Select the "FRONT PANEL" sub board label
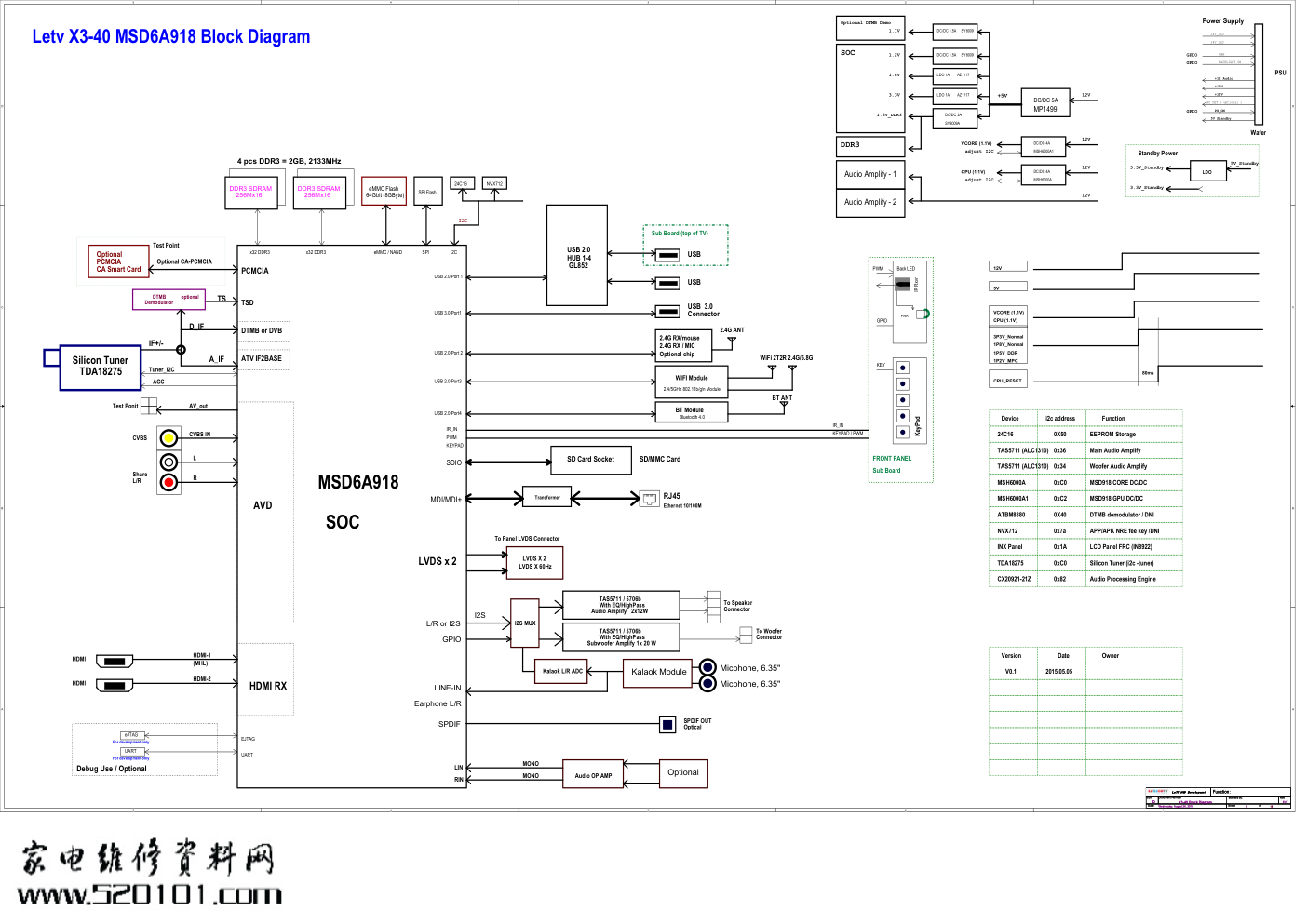Screen dimensions: 1307x924 click(892, 459)
